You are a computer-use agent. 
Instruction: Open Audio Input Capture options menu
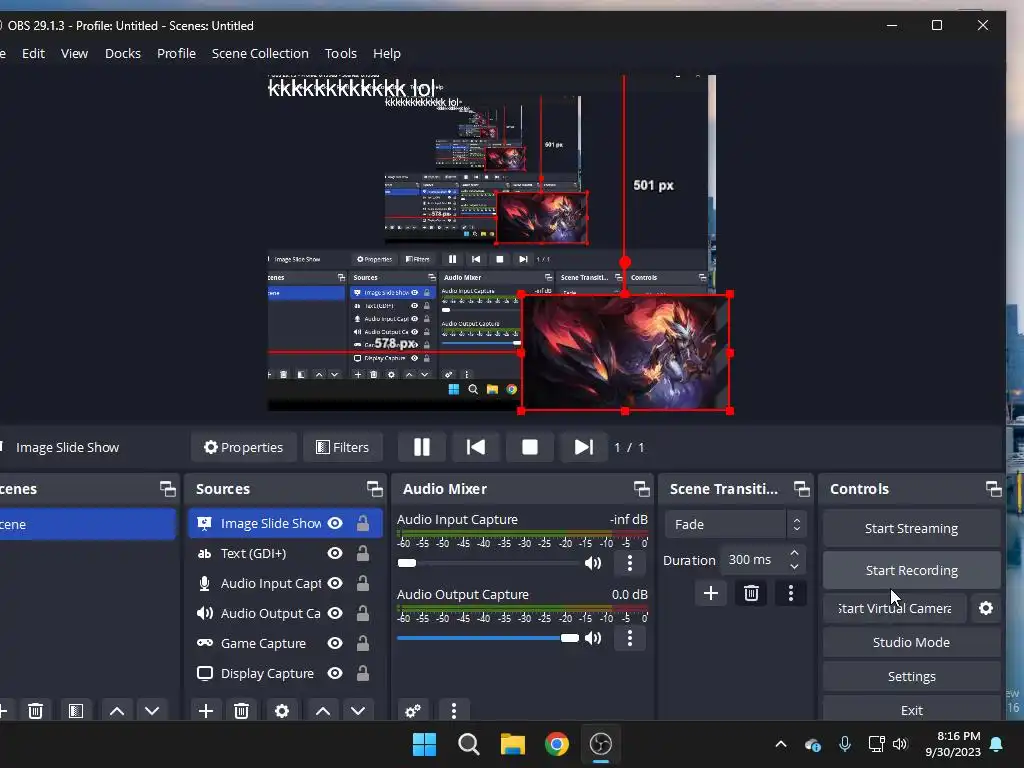tap(630, 563)
